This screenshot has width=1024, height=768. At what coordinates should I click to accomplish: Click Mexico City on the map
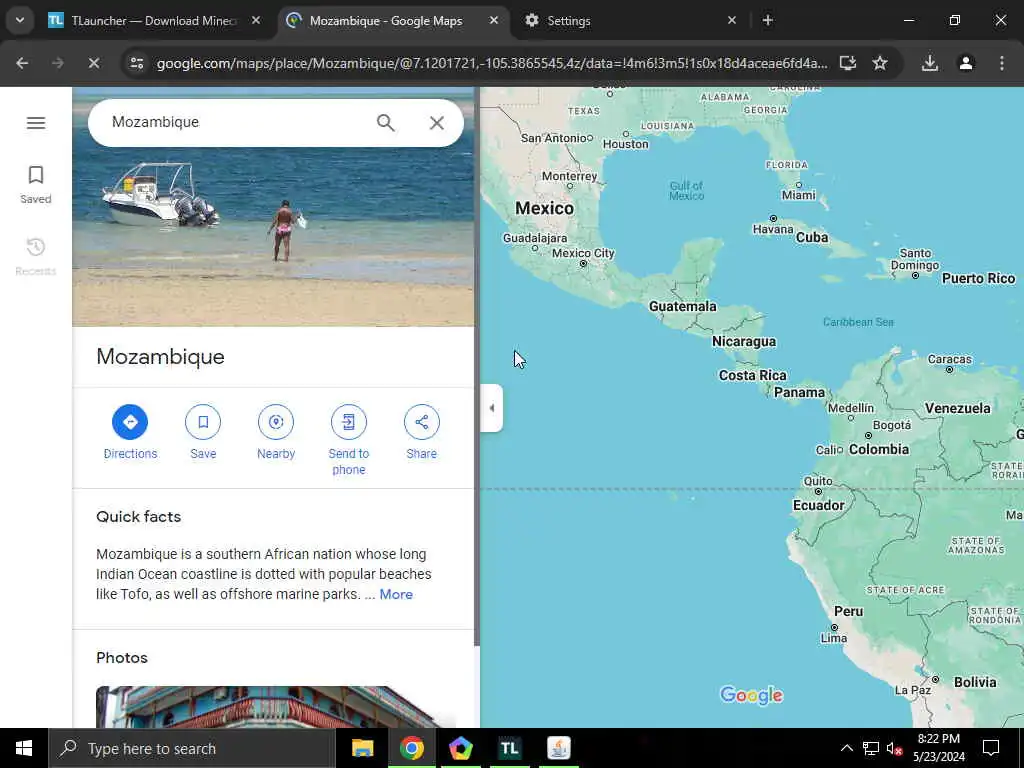point(583,253)
